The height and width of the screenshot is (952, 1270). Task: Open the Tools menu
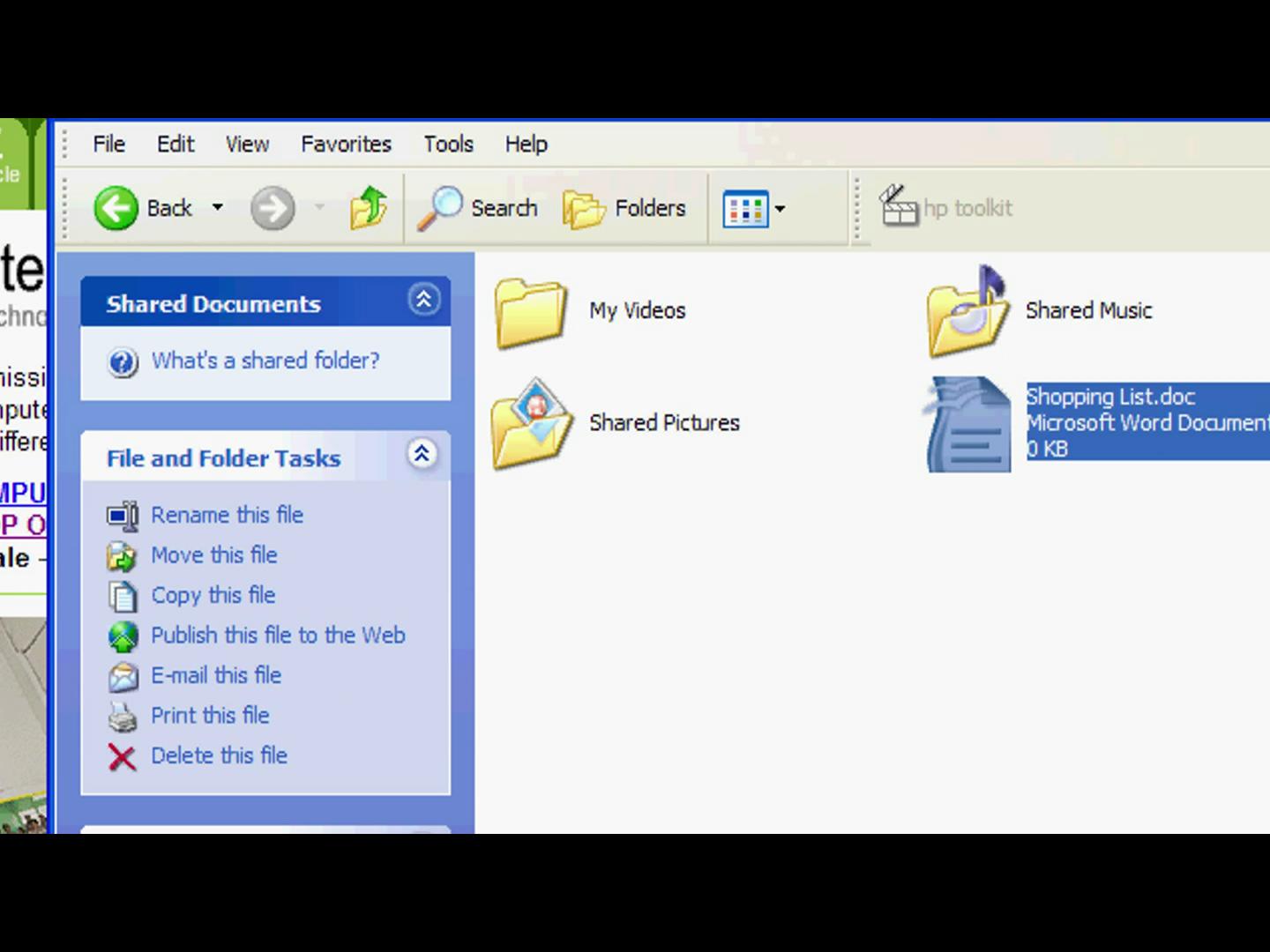coord(448,144)
